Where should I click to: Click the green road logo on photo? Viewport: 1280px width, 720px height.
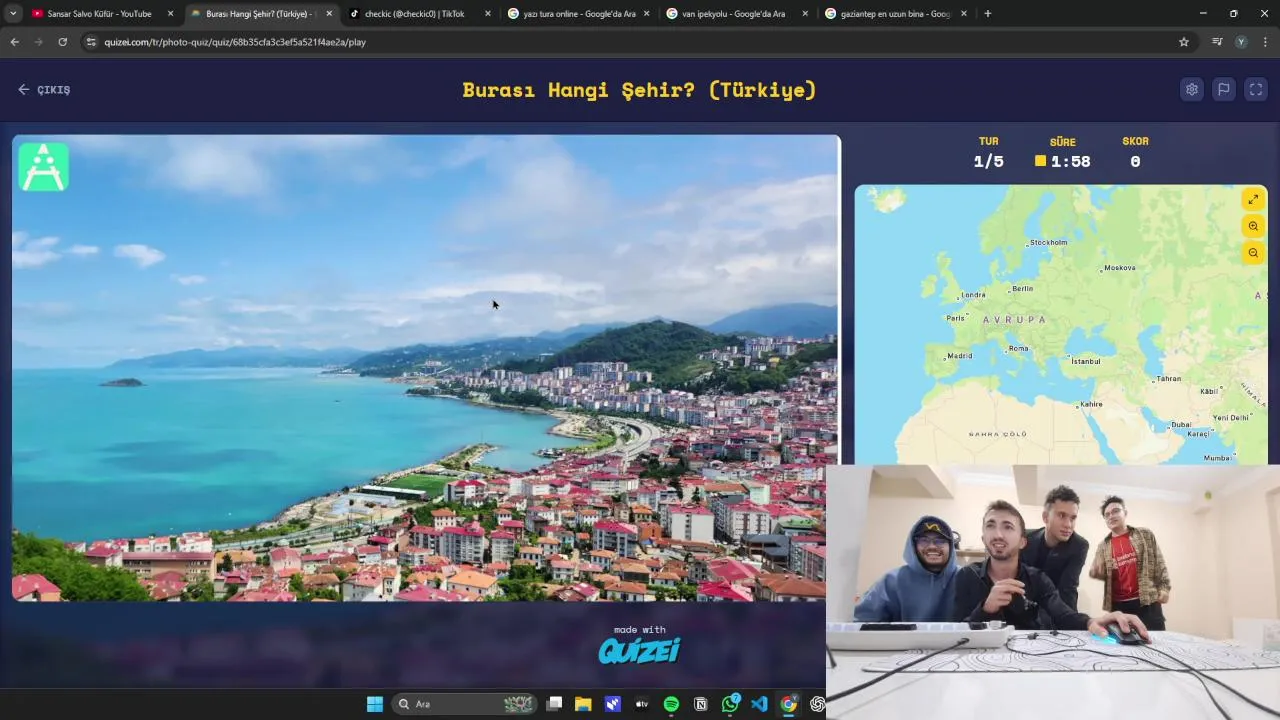pyautogui.click(x=43, y=167)
